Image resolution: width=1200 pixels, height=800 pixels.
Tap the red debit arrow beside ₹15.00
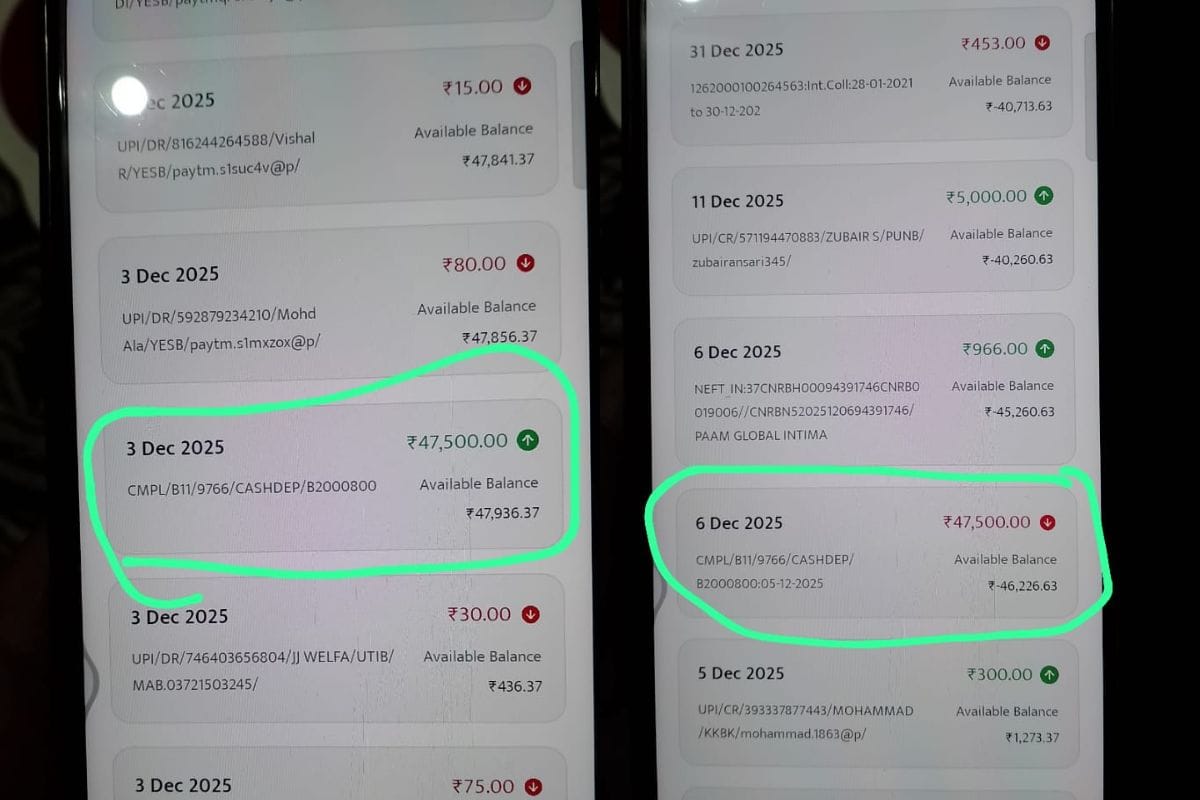coord(522,87)
